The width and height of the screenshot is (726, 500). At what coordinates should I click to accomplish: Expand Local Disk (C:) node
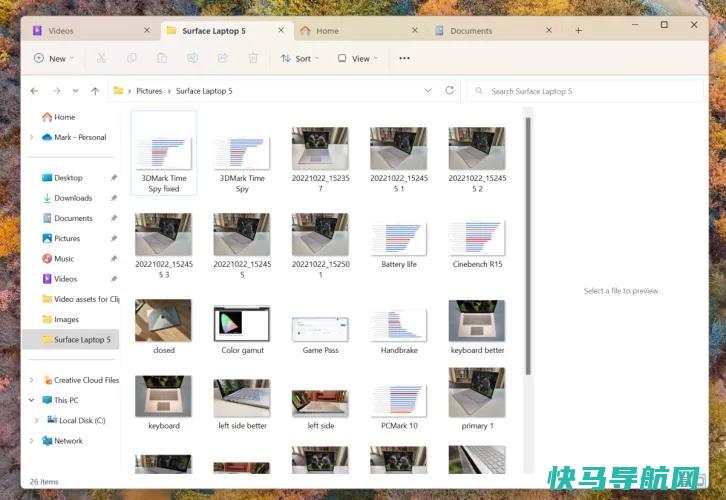click(37, 420)
